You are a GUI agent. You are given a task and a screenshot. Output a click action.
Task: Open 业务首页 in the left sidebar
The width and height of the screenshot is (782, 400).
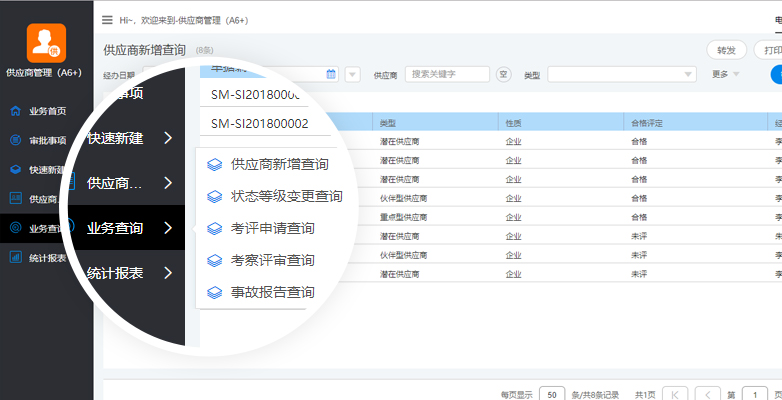(x=47, y=111)
